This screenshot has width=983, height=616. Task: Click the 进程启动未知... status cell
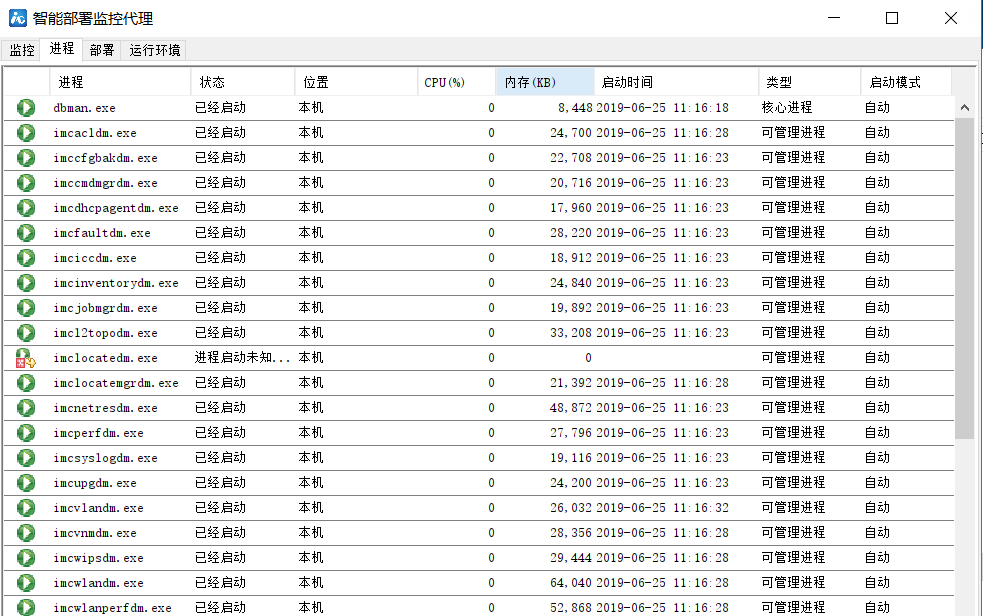(x=243, y=358)
